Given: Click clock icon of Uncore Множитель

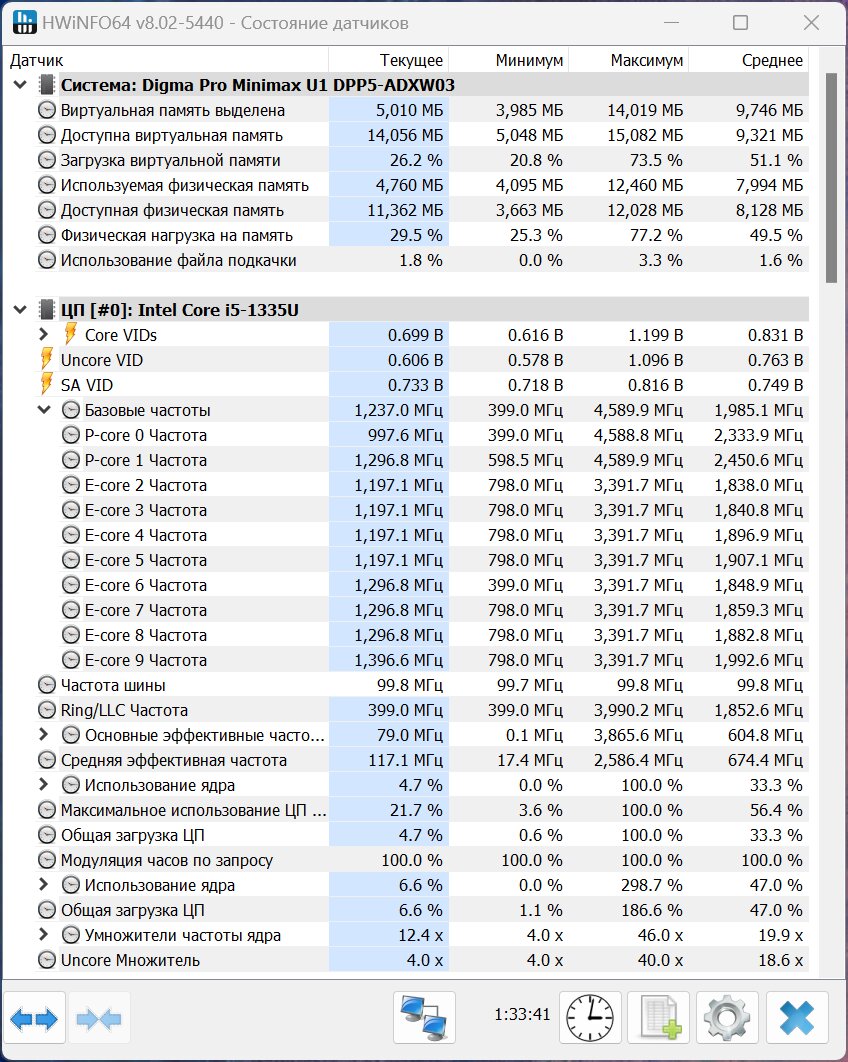Looking at the screenshot, I should 47,960.
